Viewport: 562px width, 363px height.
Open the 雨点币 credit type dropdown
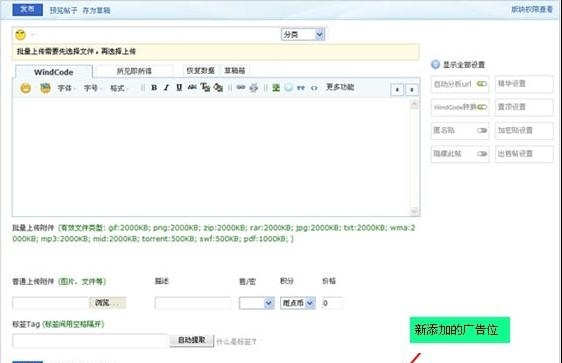298,303
